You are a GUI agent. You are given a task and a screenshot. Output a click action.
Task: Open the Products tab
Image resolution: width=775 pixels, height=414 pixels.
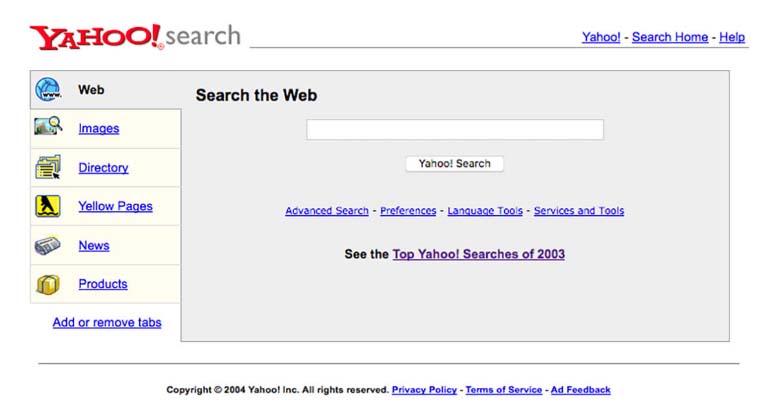[103, 284]
